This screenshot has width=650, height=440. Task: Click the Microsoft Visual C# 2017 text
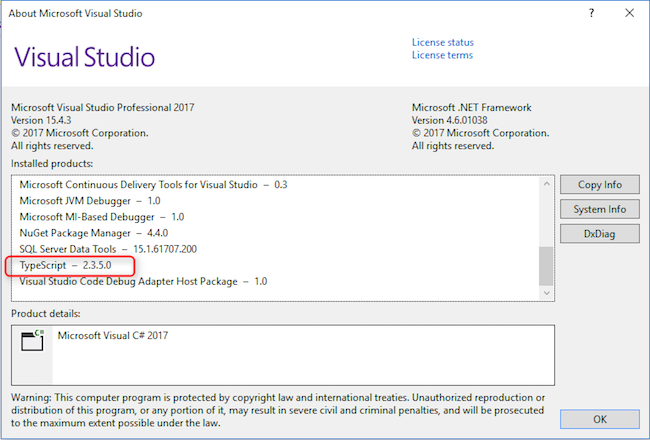(113, 335)
